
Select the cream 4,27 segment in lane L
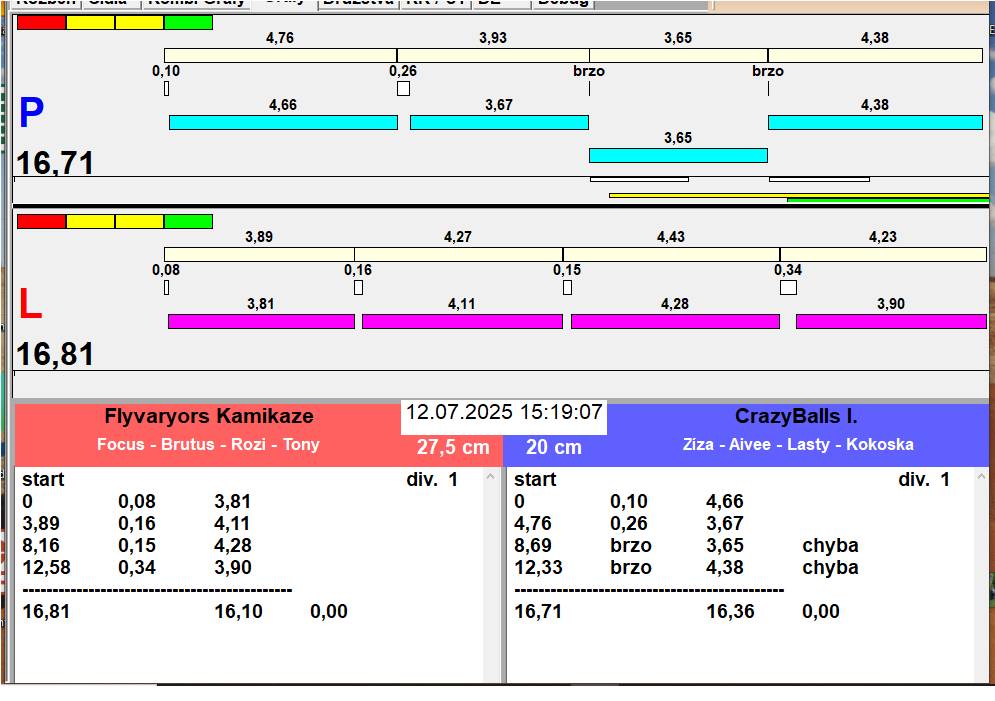(458, 254)
